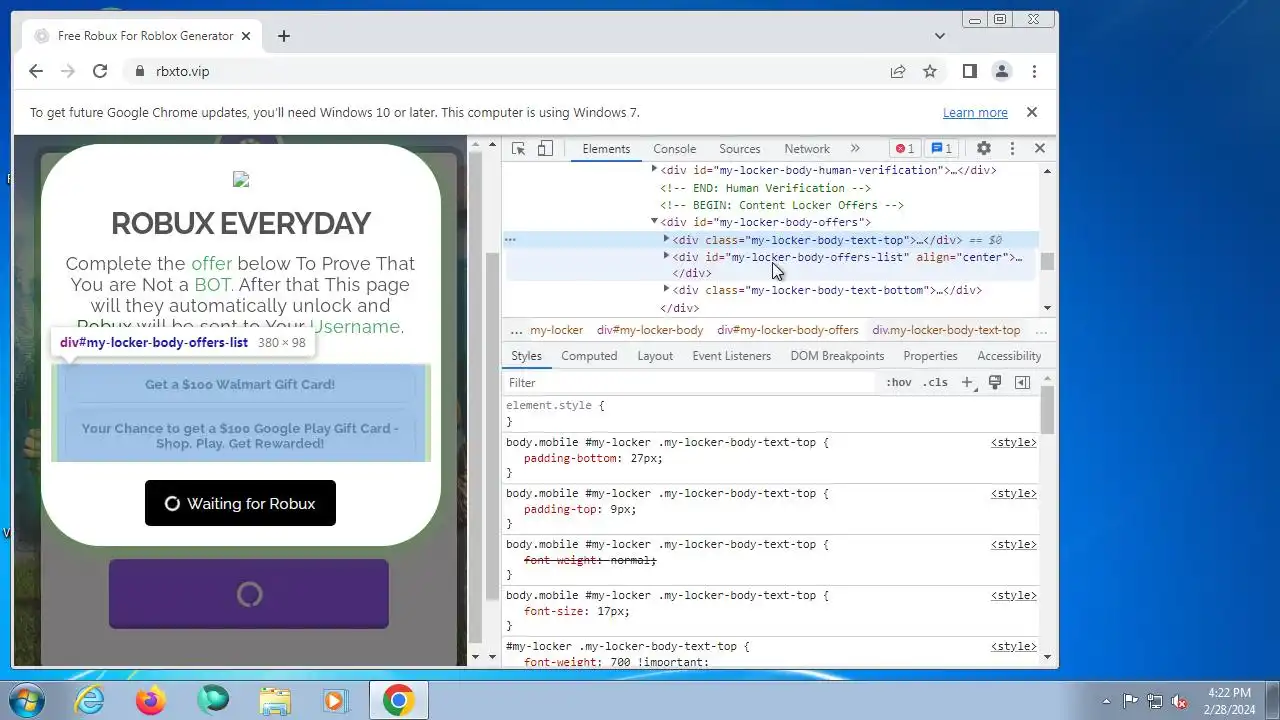The width and height of the screenshot is (1280, 720).
Task: Show hidden system tray icons arrow
Action: click(1106, 701)
